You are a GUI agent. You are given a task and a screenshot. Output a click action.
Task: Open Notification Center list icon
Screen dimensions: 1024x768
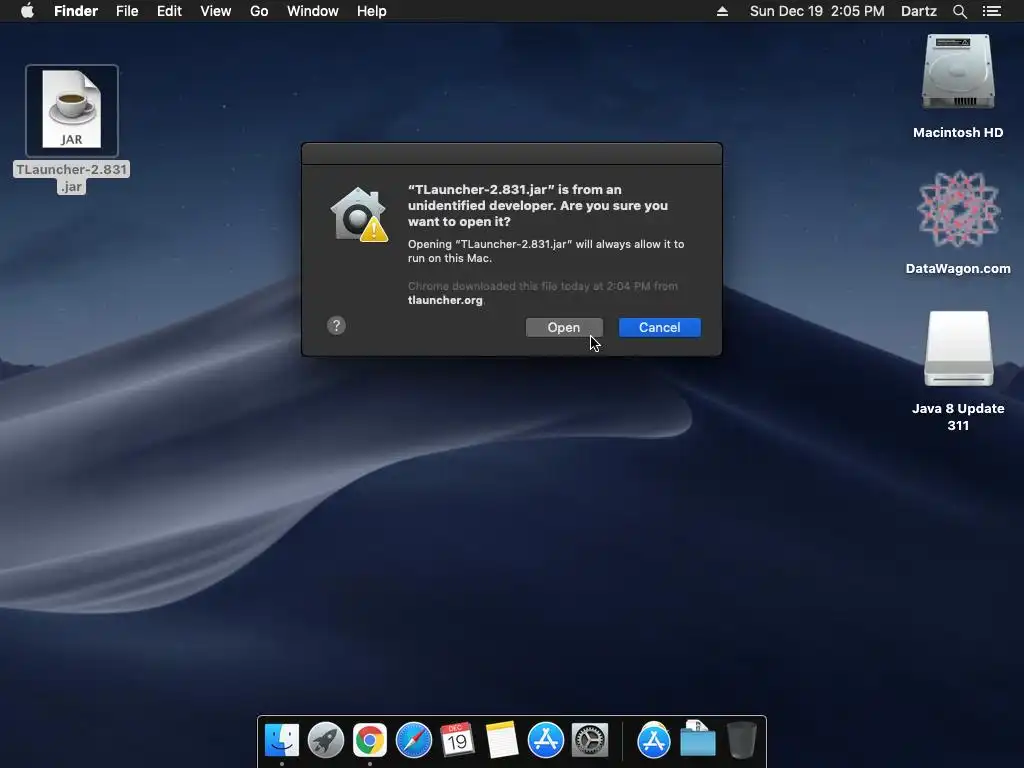991,11
